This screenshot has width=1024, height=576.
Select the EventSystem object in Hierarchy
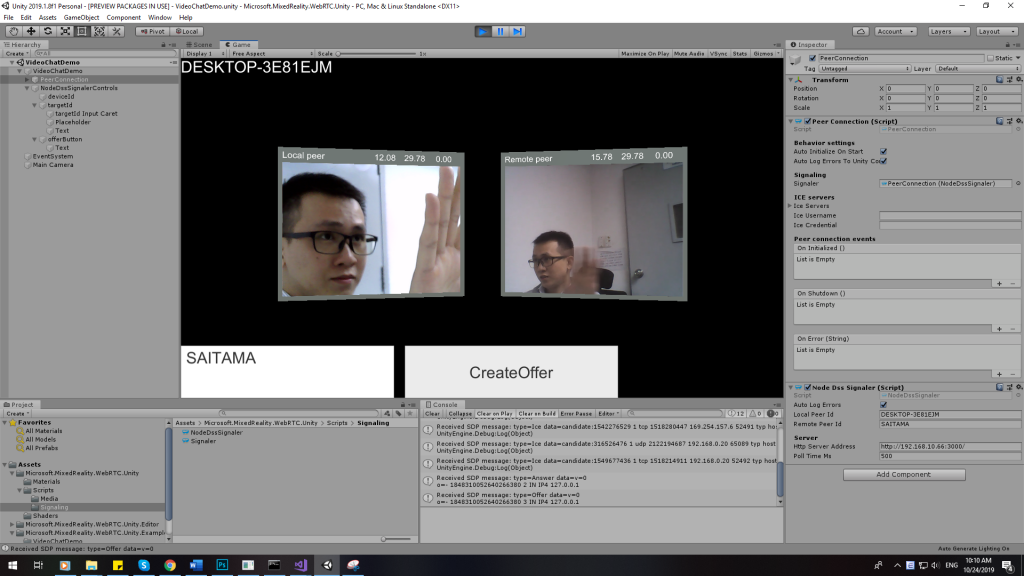[52, 157]
